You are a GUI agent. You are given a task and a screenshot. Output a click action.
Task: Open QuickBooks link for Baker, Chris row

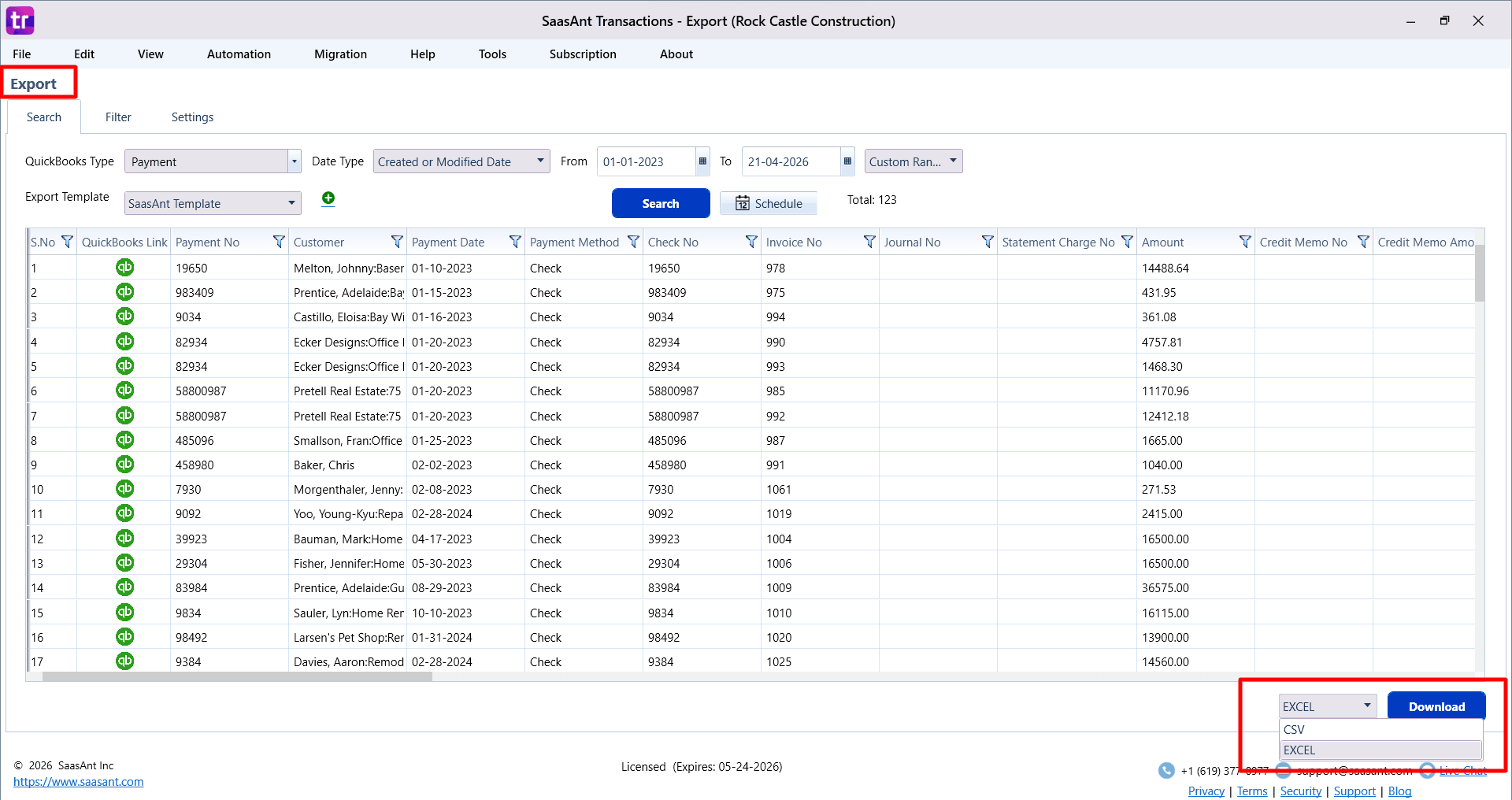124,465
